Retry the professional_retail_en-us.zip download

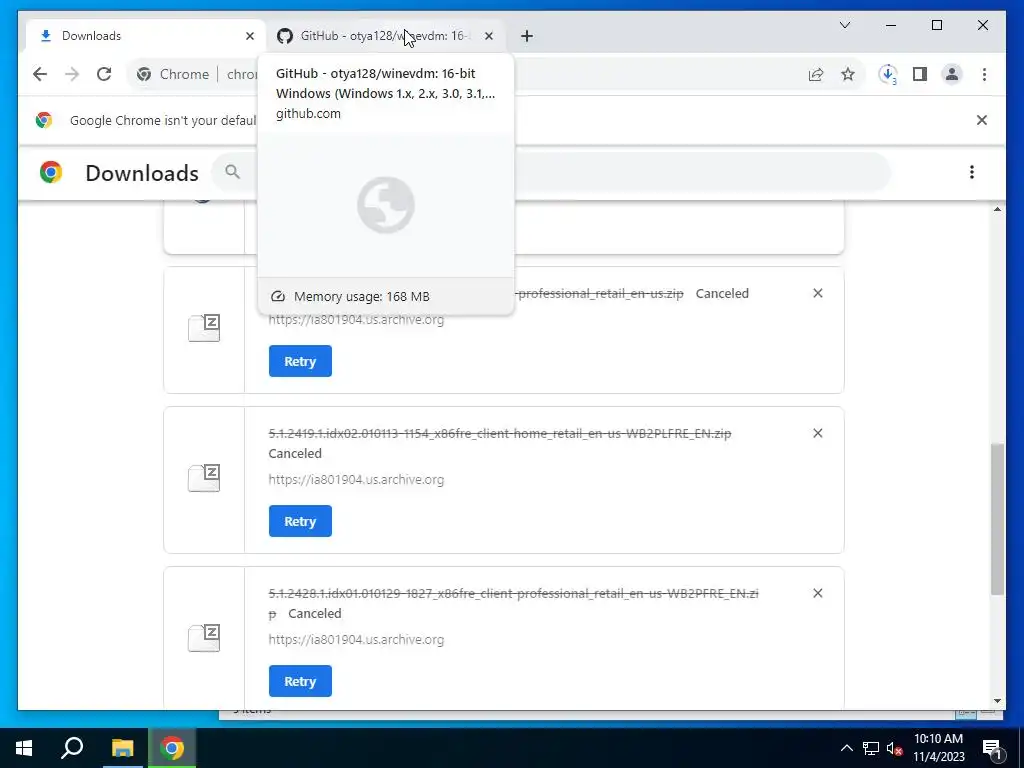click(300, 361)
